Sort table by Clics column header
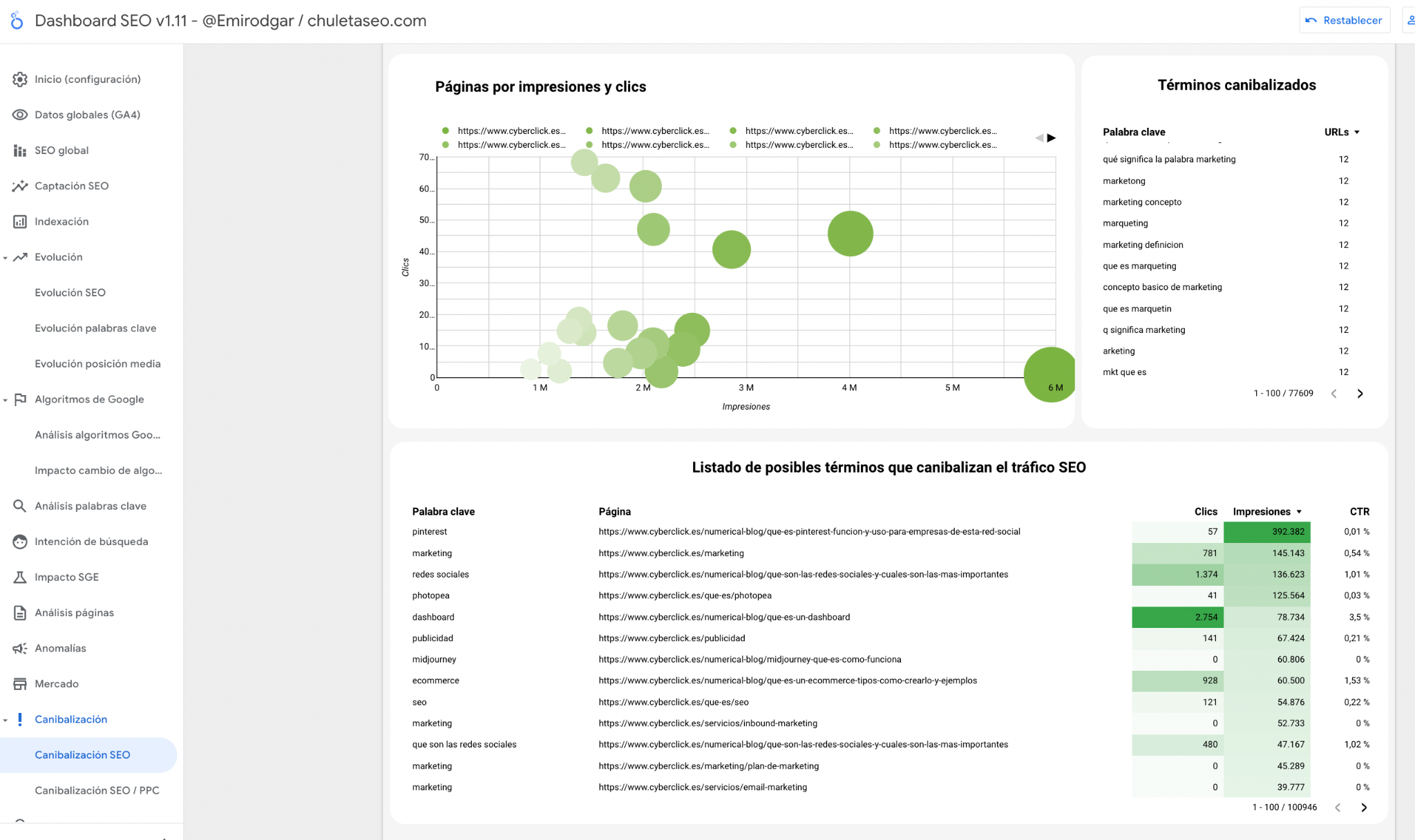 click(x=1206, y=512)
